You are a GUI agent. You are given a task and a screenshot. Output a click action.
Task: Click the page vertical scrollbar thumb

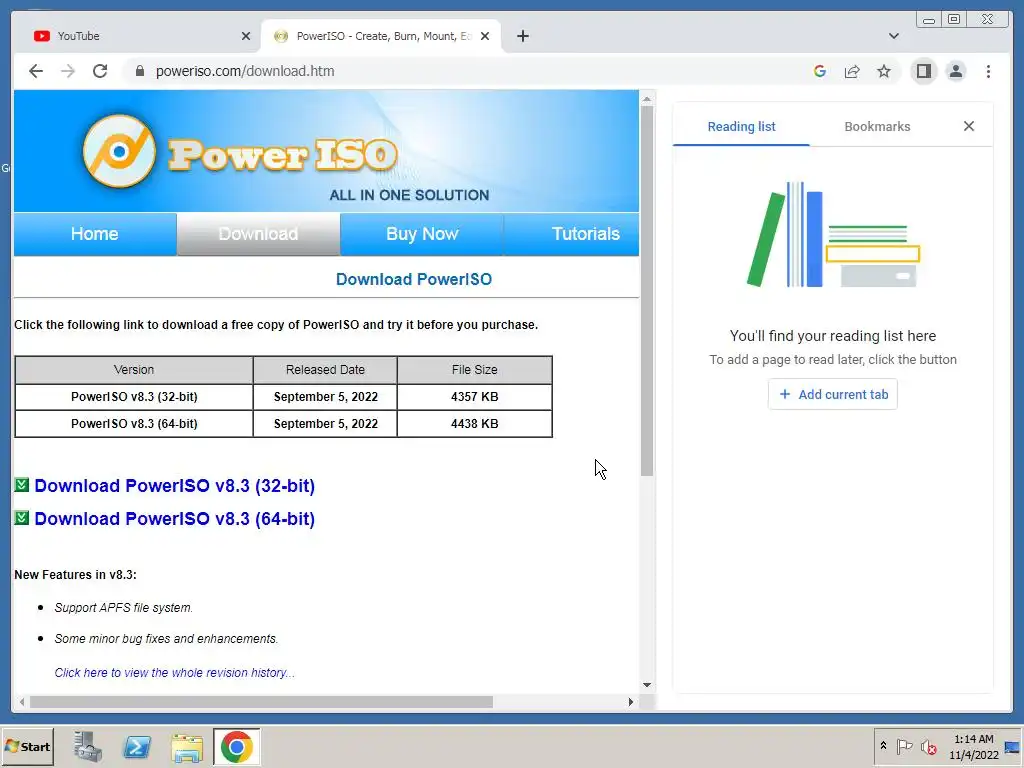[x=647, y=291]
